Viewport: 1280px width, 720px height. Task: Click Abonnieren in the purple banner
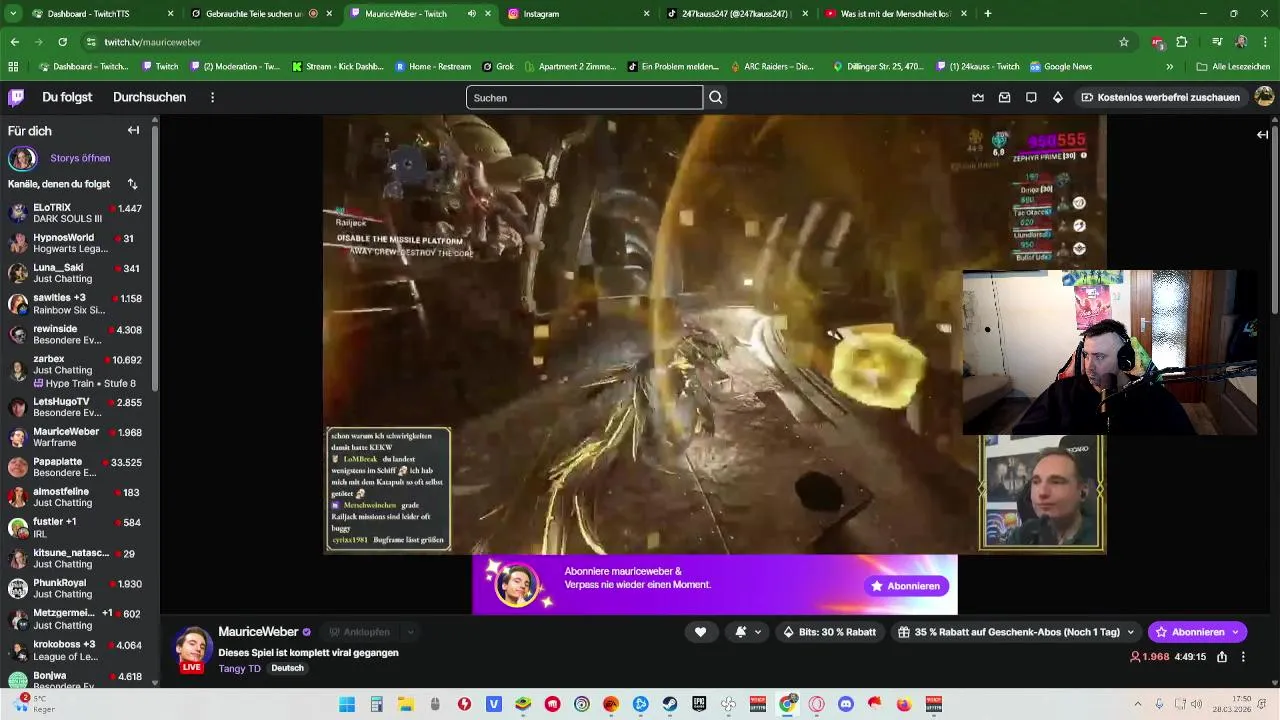click(906, 586)
